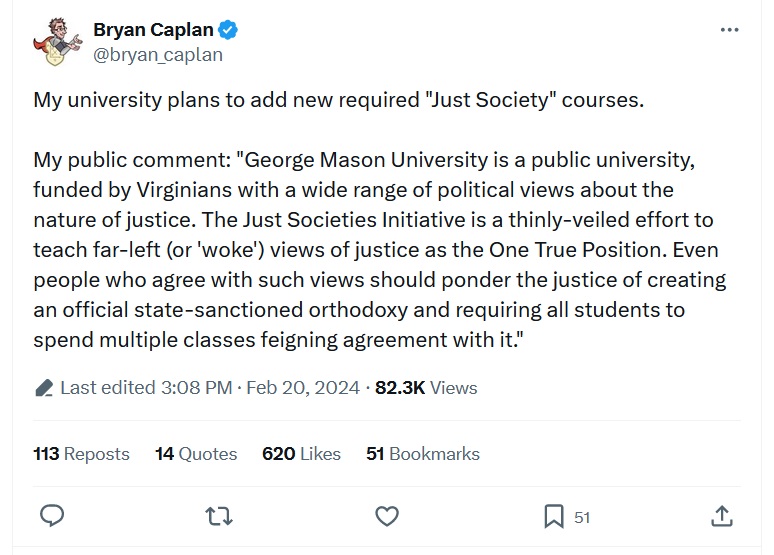Click the share upload icon

click(721, 516)
